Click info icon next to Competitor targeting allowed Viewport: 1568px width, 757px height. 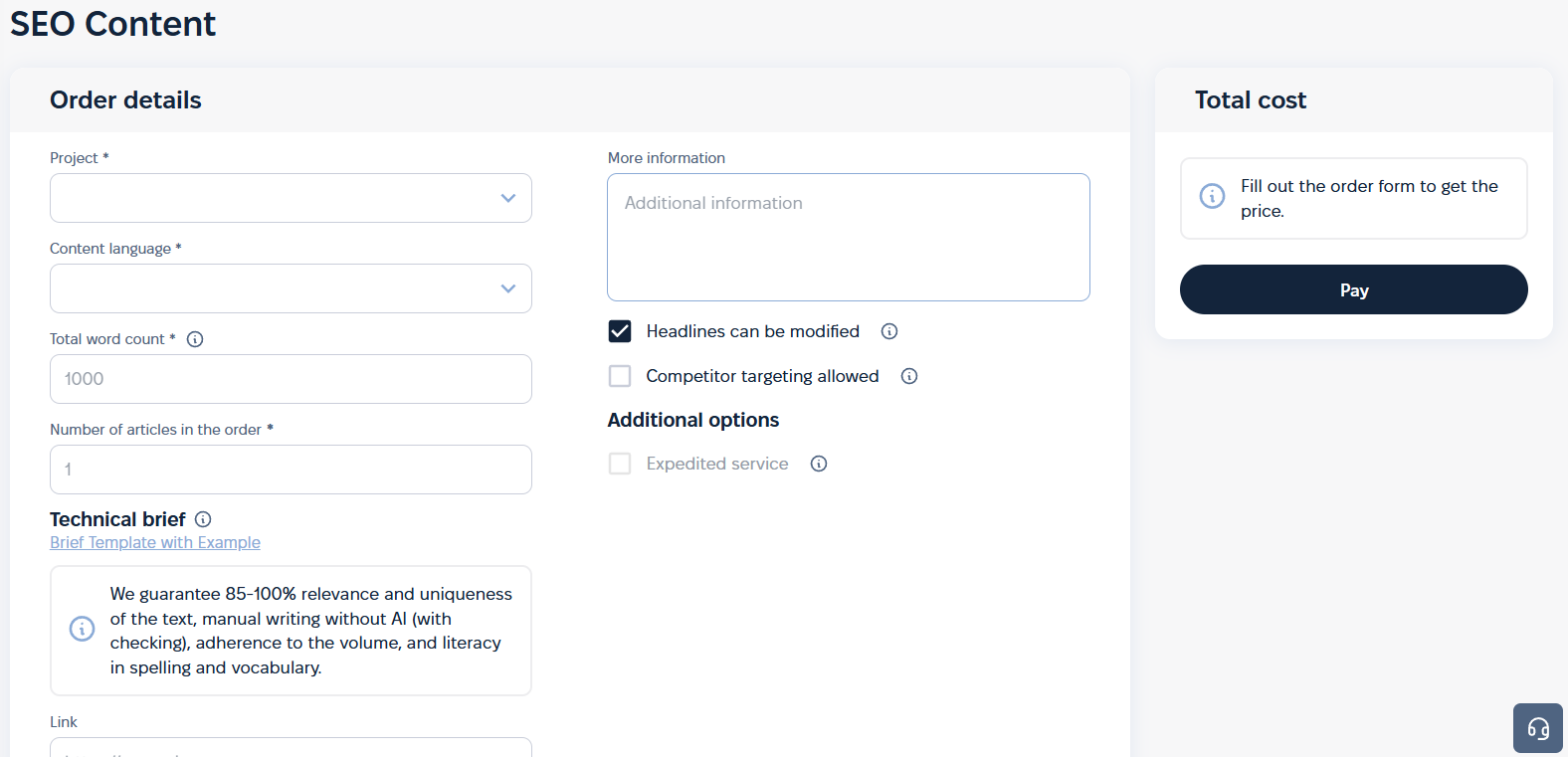(909, 376)
